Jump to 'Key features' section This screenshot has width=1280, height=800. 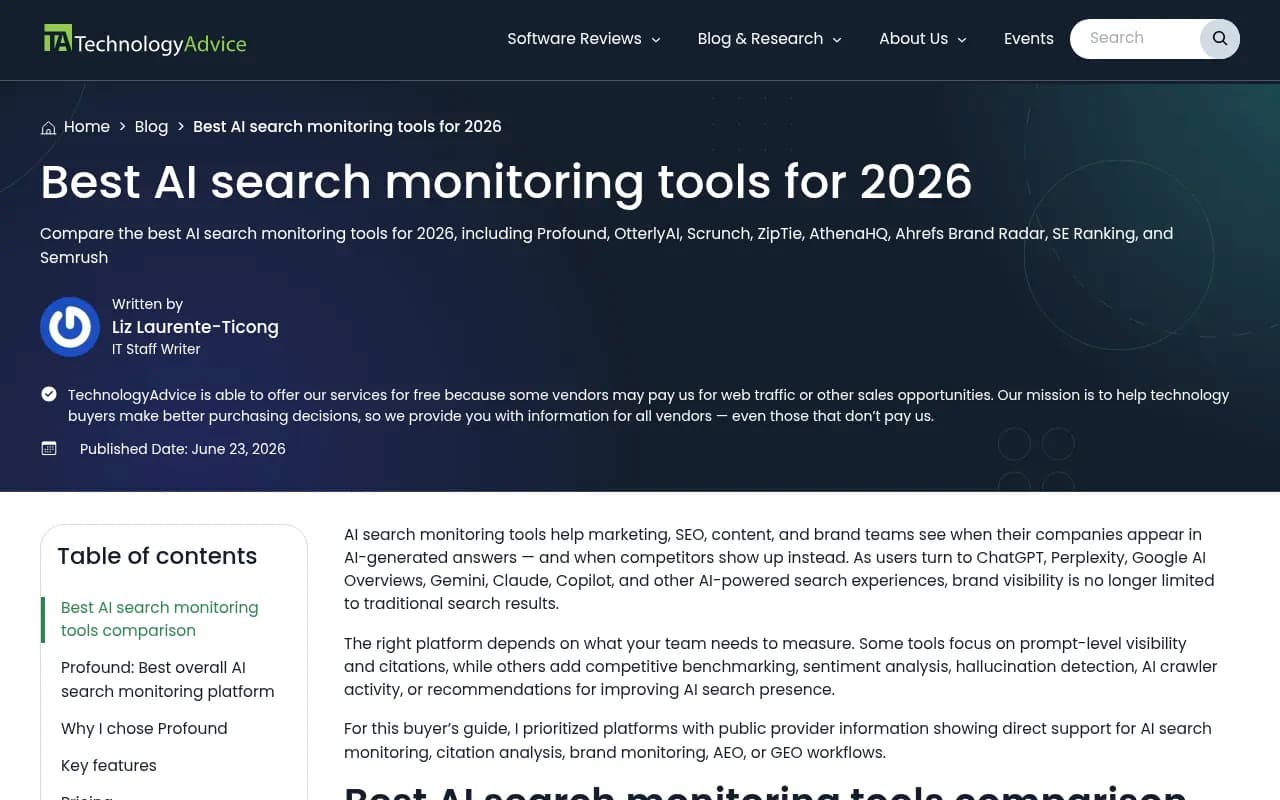(x=109, y=765)
